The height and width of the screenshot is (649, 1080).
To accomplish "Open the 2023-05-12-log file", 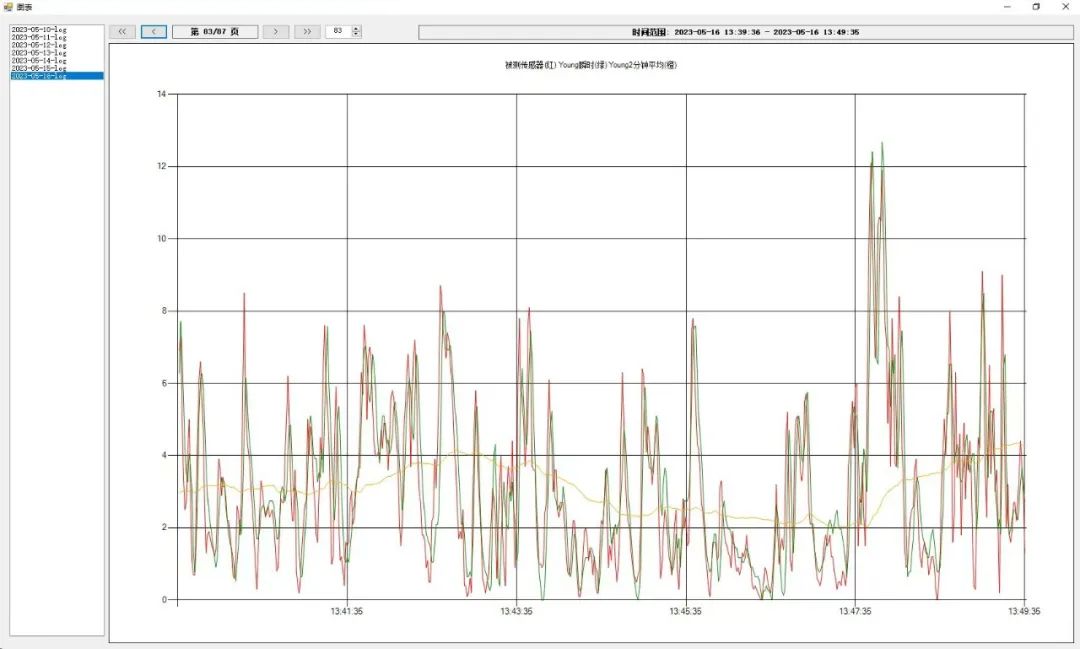I will [x=39, y=45].
